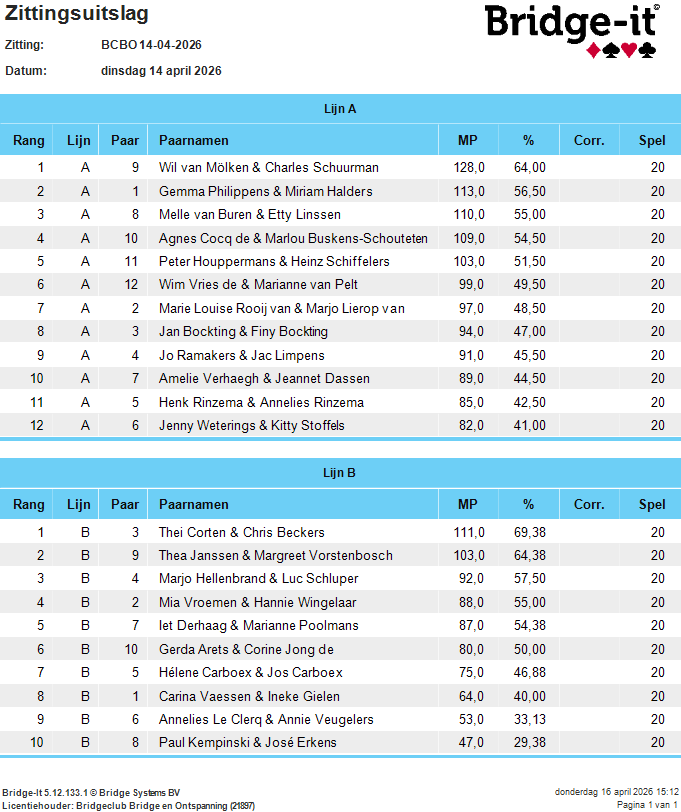The height and width of the screenshot is (812, 681).
Task: Click the black spade suit symbol
Action: tap(611, 50)
